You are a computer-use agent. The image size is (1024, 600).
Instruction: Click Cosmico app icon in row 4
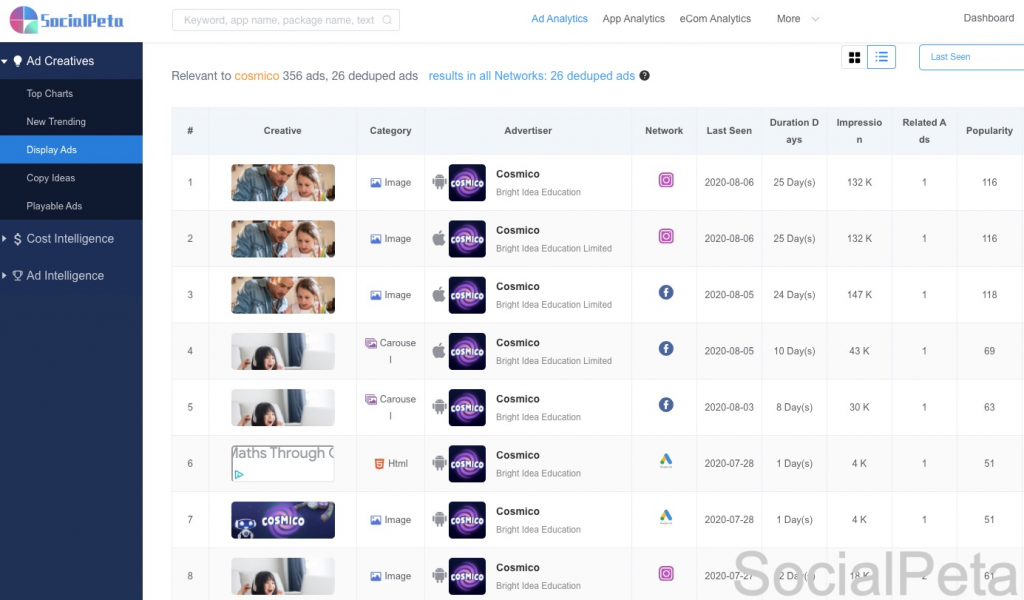(x=467, y=351)
